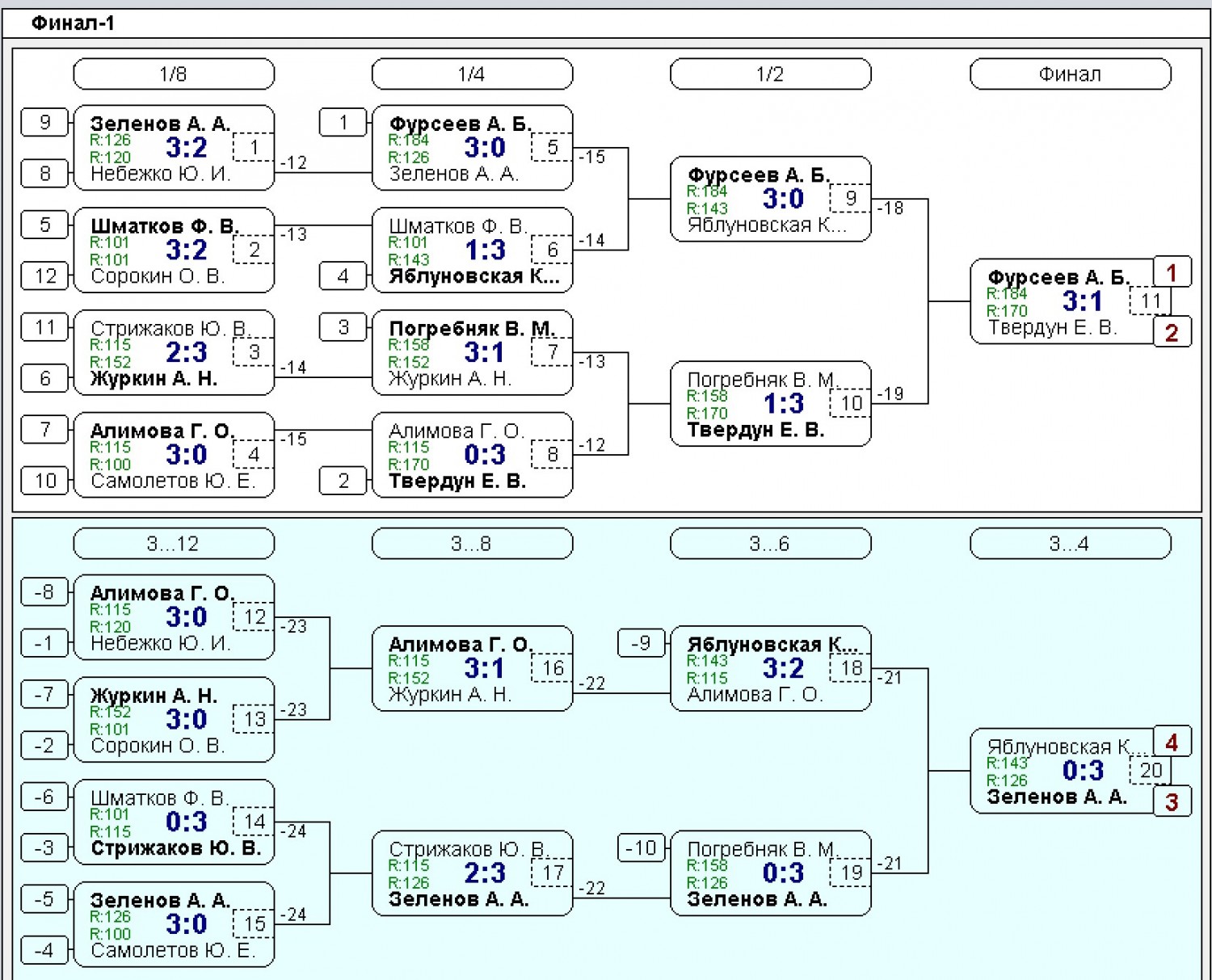The height and width of the screenshot is (980, 1212).
Task: Click the R:184 rating in the final
Action: (1007, 293)
